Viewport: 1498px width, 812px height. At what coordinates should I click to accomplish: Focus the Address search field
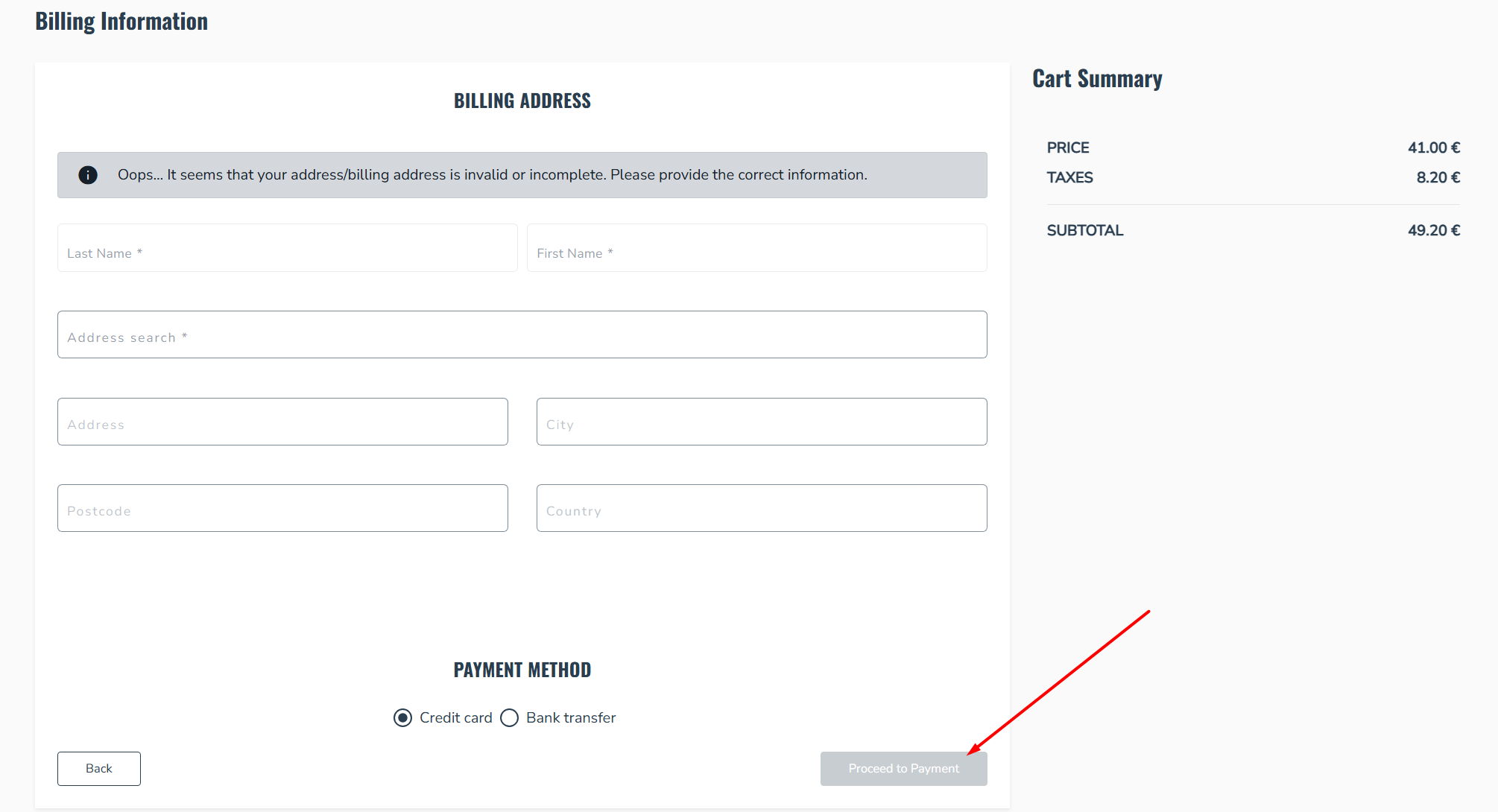click(522, 334)
